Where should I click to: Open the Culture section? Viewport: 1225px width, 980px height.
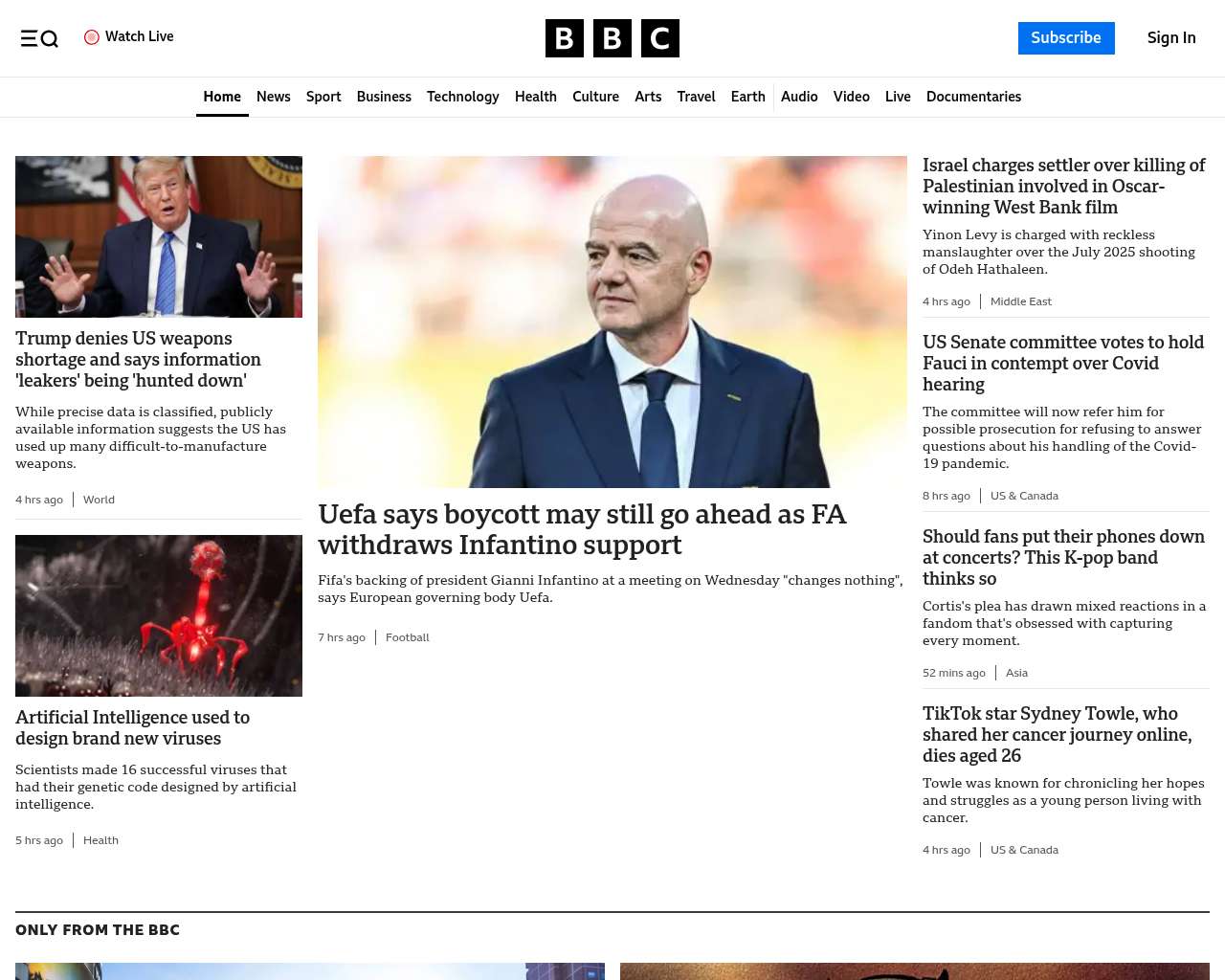(595, 97)
